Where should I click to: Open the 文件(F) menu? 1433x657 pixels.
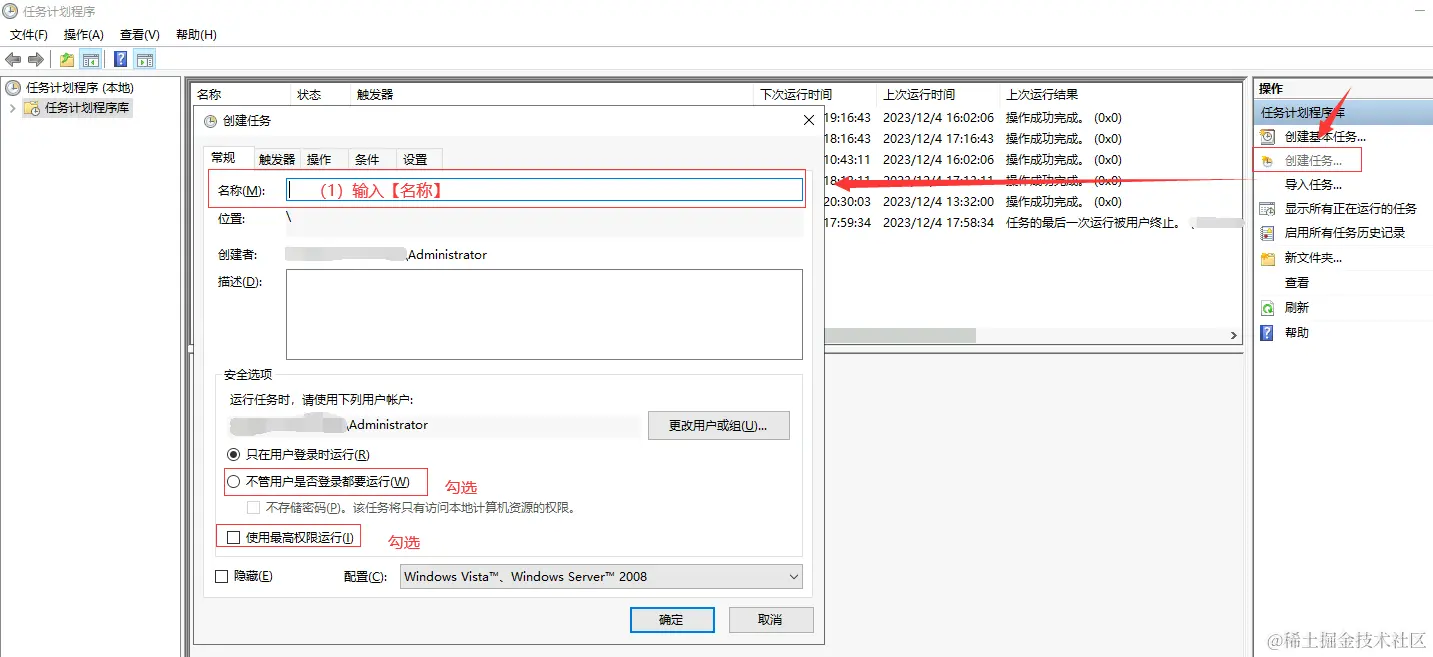click(29, 35)
